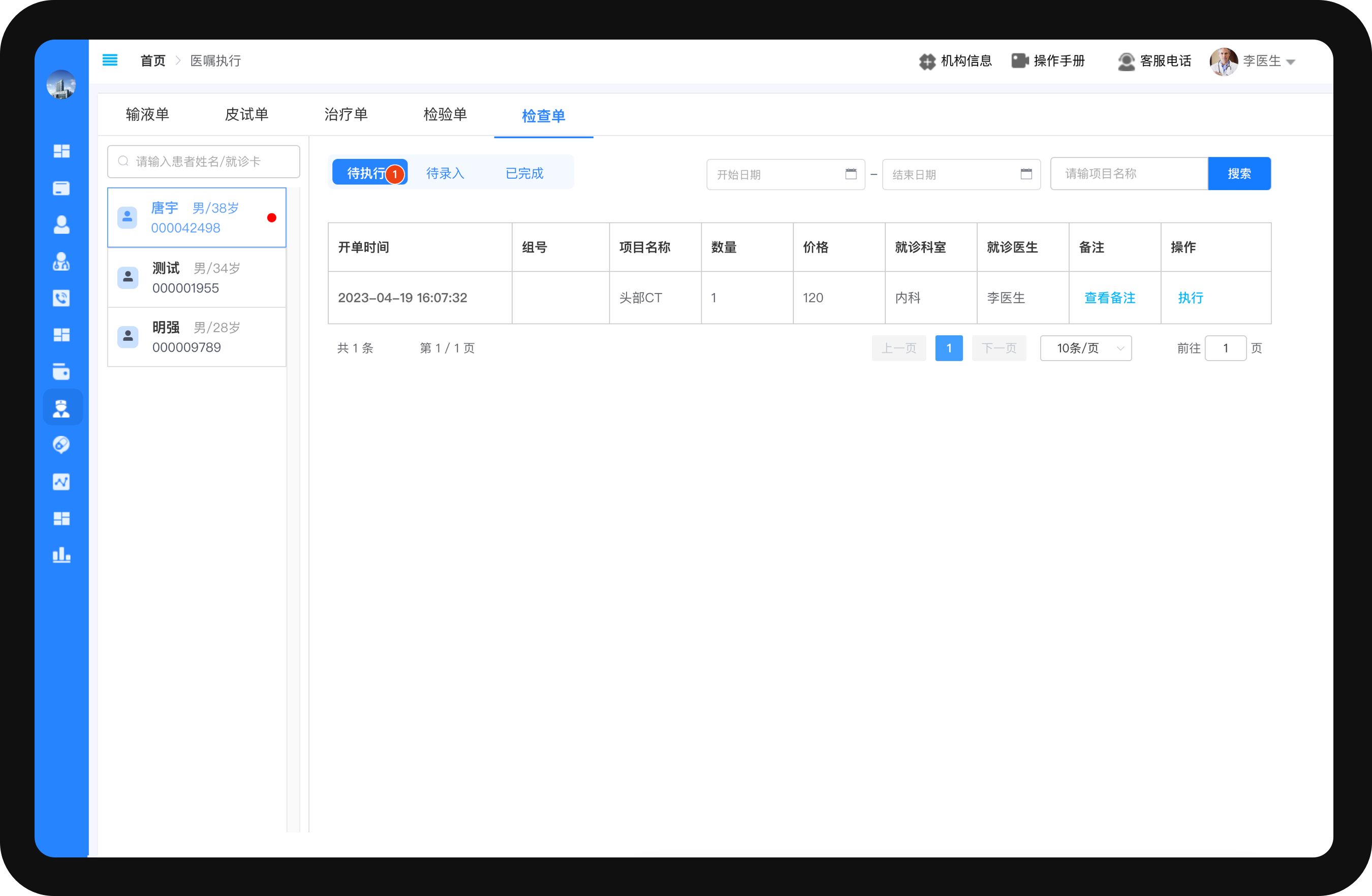Open the phone call sidebar icon
This screenshot has height=896, width=1372.
pyautogui.click(x=61, y=298)
